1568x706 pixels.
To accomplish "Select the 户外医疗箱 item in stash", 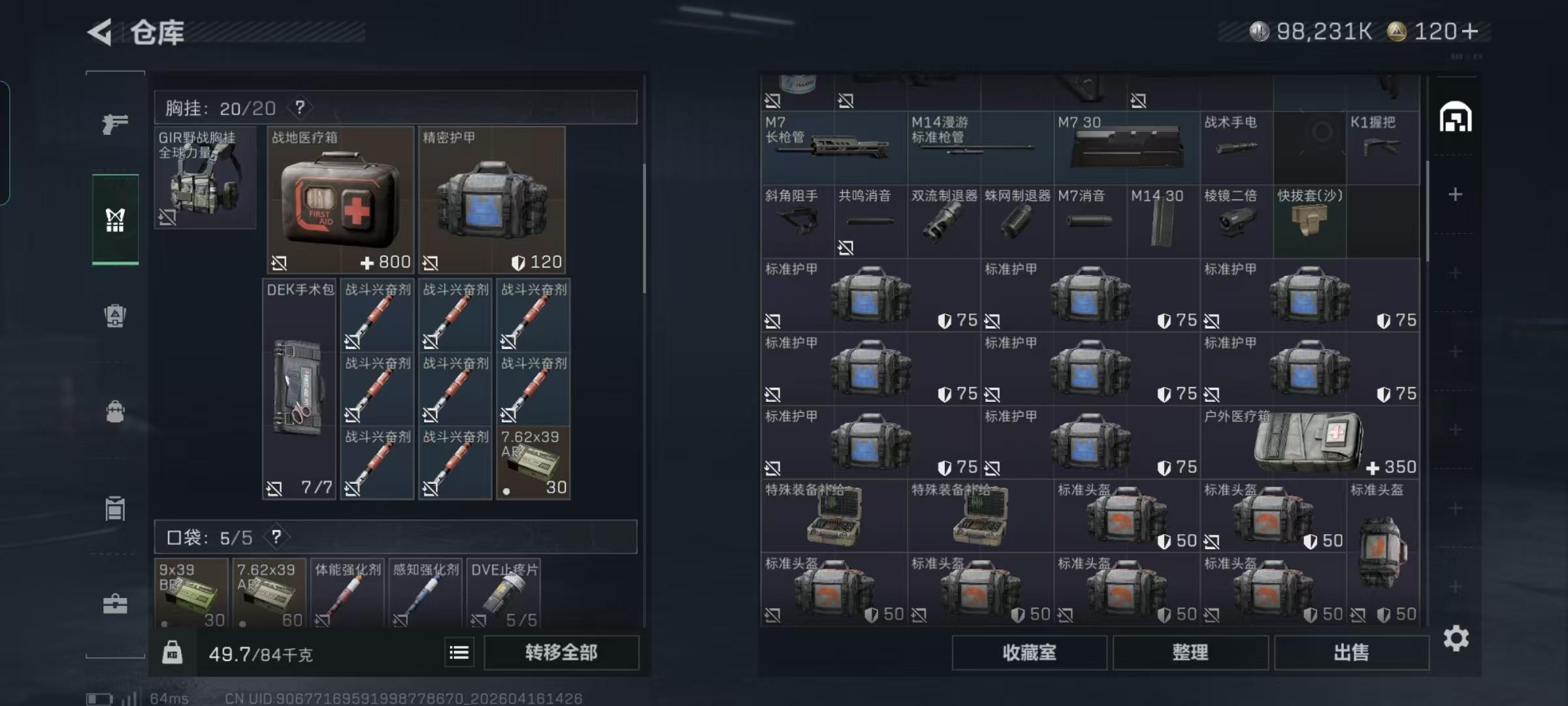I will (x=1310, y=442).
